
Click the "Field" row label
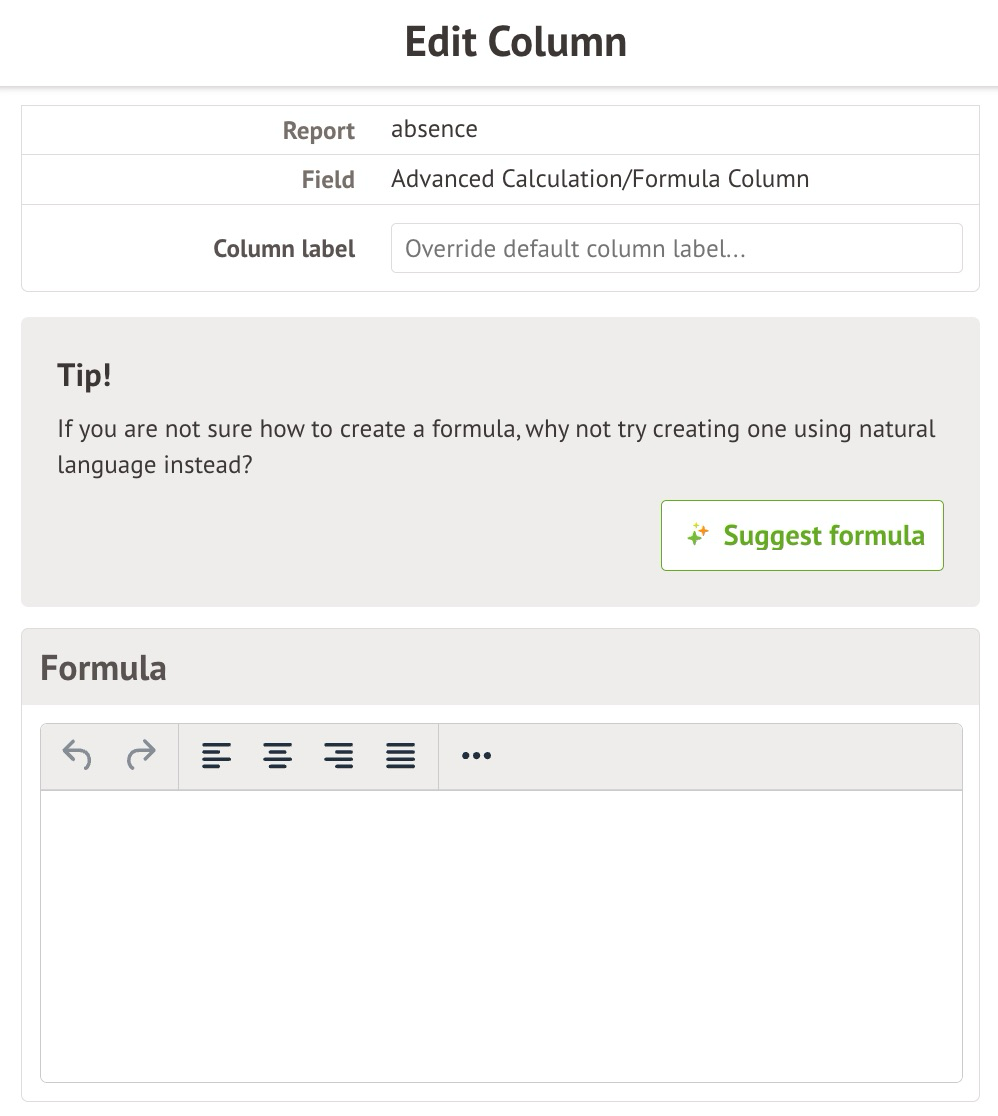pyautogui.click(x=328, y=180)
